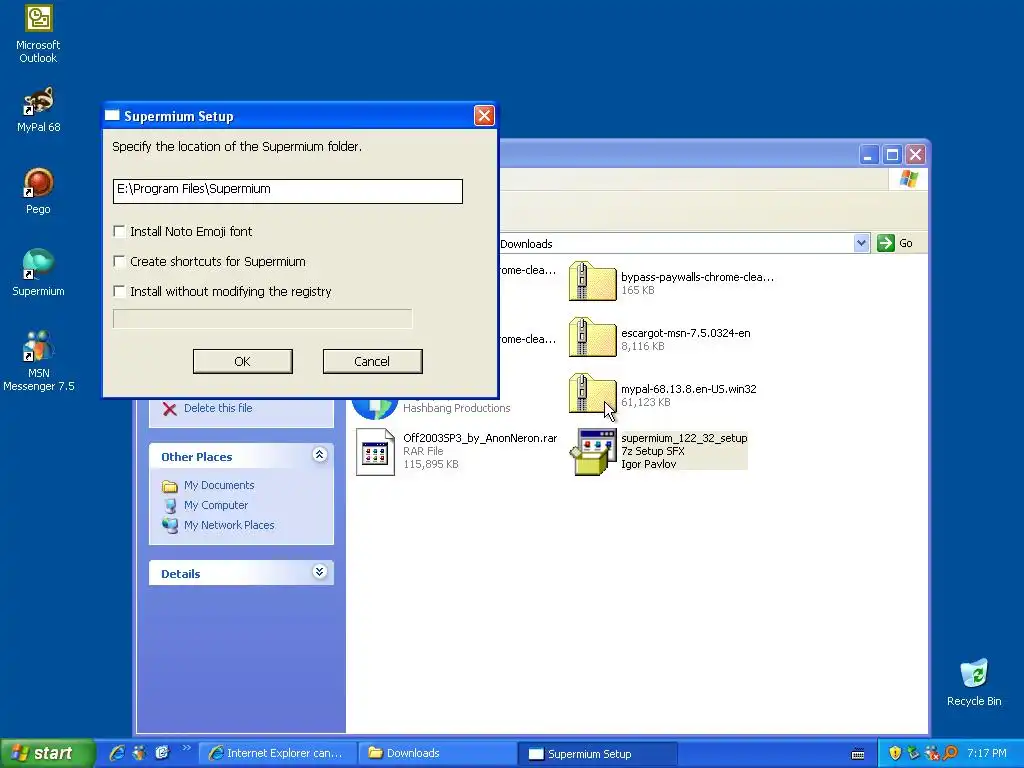Switch to Downloads taskbar button
The height and width of the screenshot is (768, 1024).
tap(436, 754)
